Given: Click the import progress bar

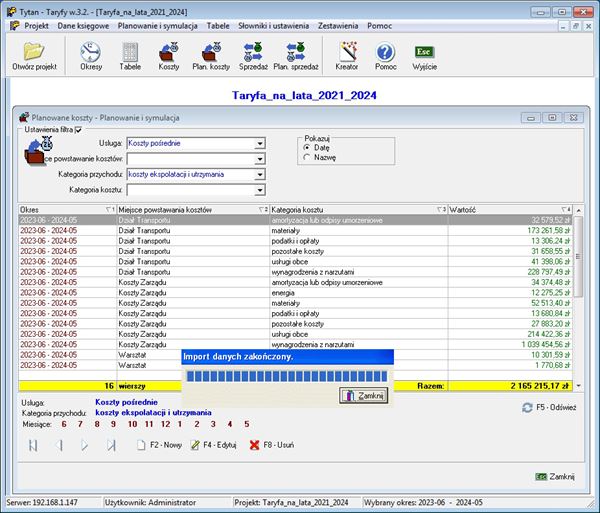Looking at the screenshot, I should 287,375.
